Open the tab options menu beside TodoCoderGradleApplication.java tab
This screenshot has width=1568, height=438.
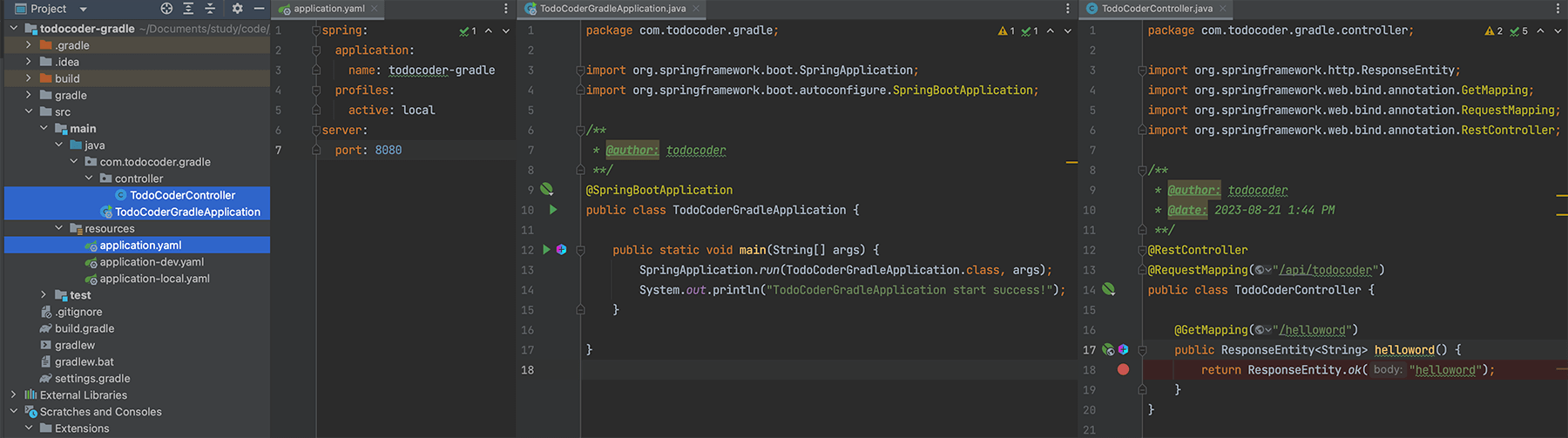[1068, 9]
